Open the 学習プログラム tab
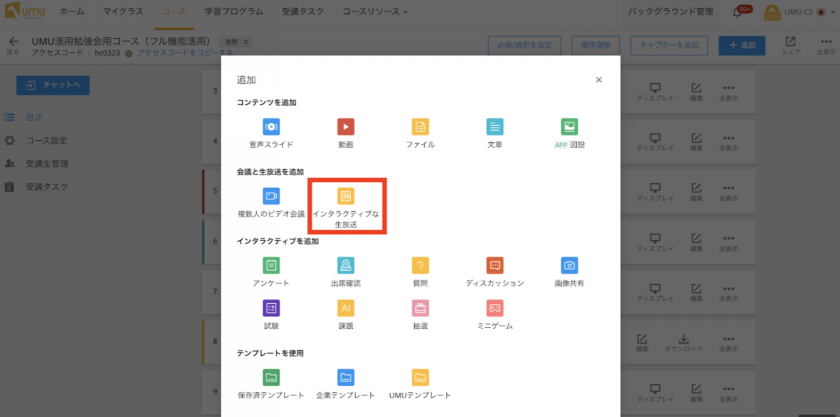 [234, 11]
